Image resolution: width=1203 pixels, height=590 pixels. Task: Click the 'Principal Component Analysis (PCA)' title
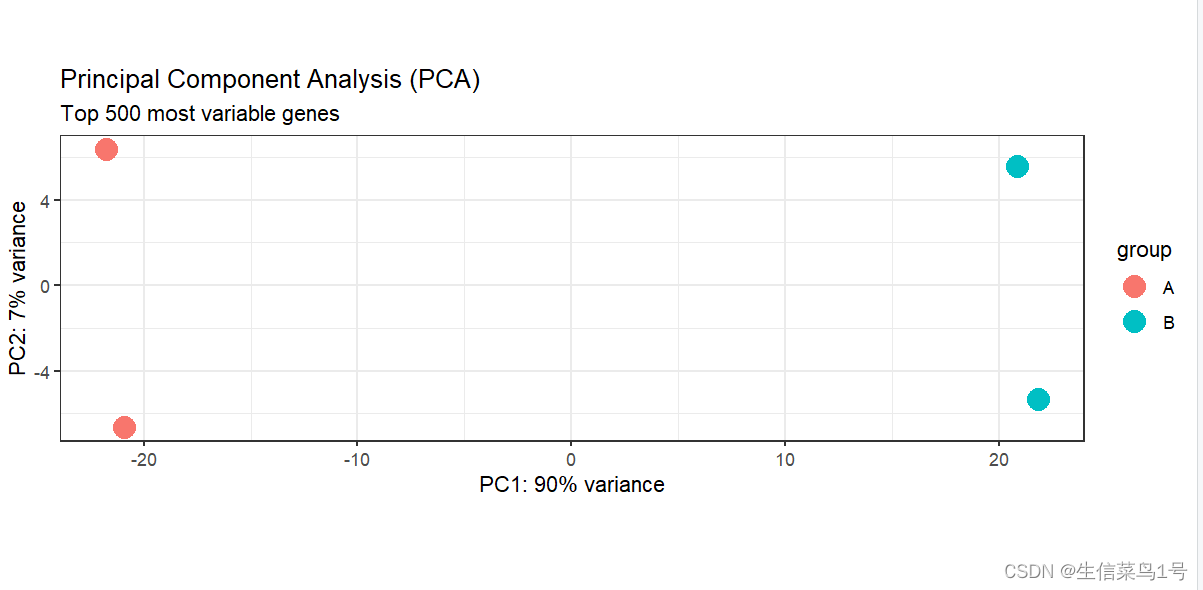pos(270,80)
